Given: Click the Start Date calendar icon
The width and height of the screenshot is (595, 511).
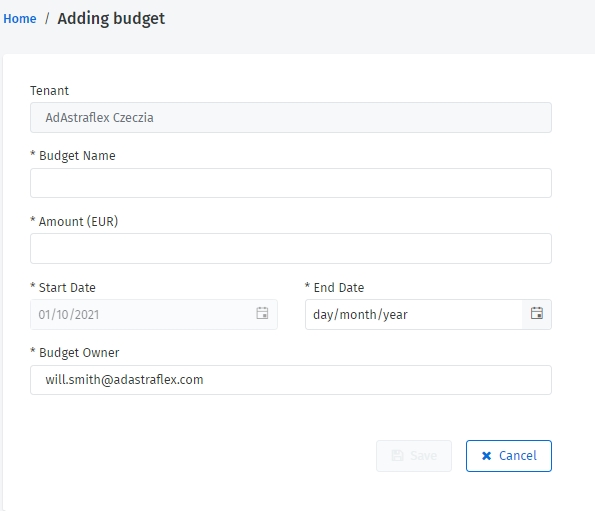Looking at the screenshot, I should coord(262,313).
